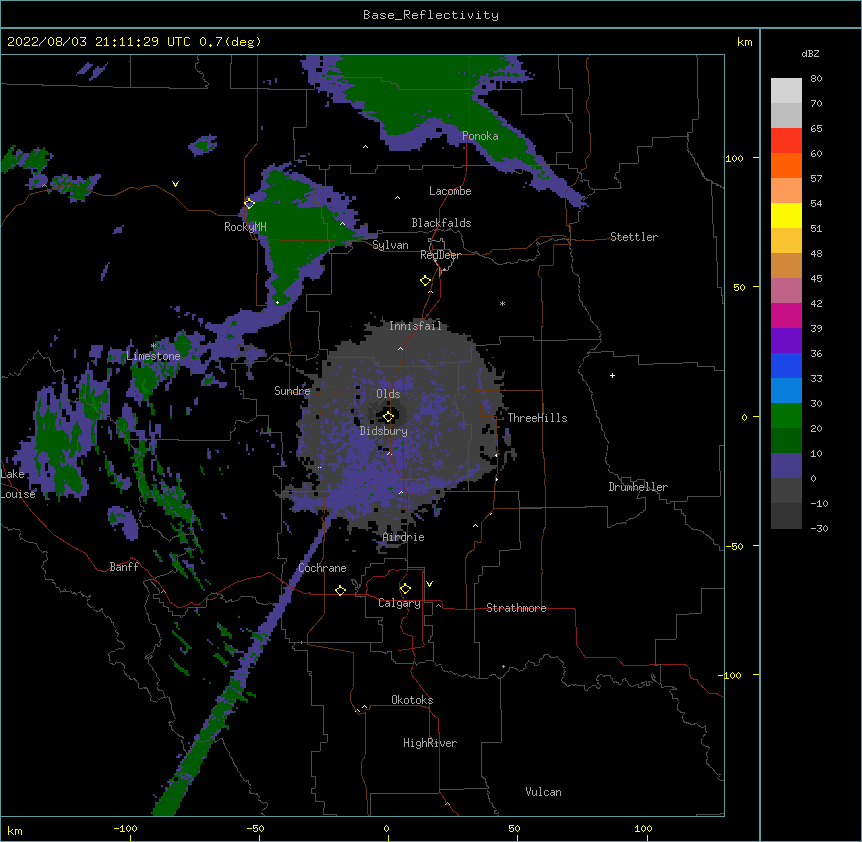The width and height of the screenshot is (862, 842).
Task: Click the Lacombe city label
Action: 450,191
